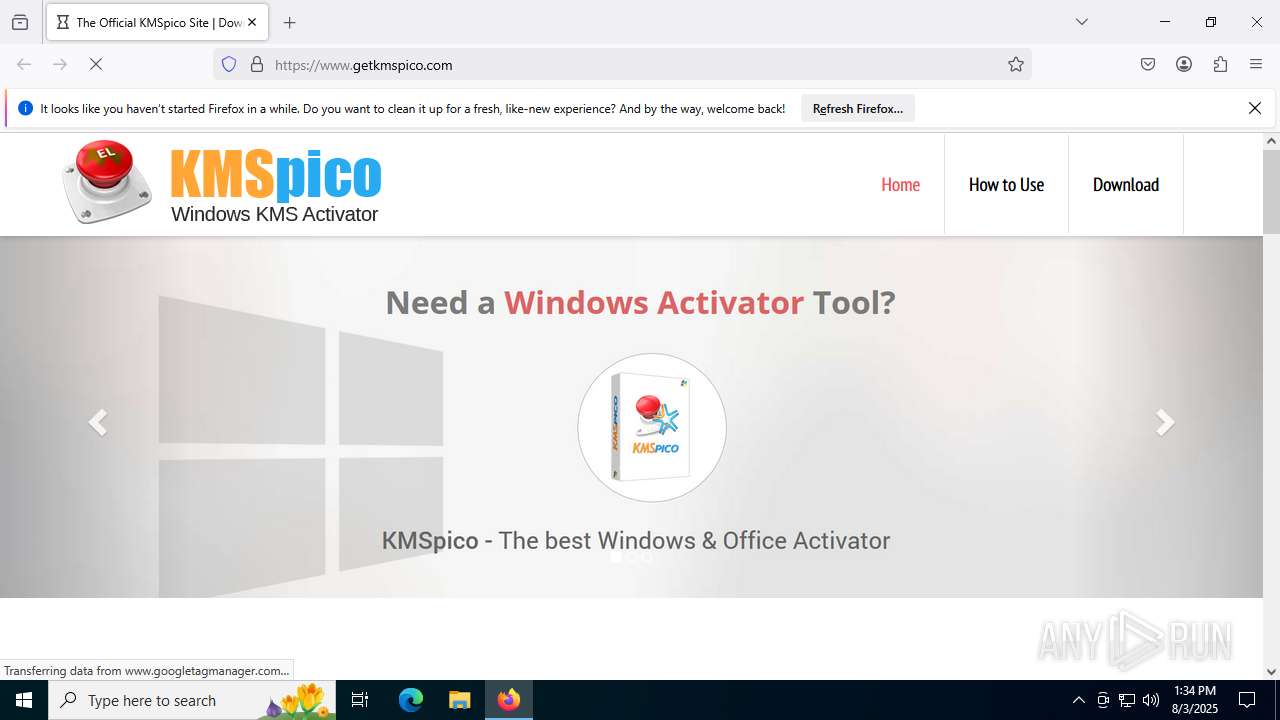Click 'KMSpico - The best Windows & Office Activator' text
Viewport: 1280px width, 720px height.
tap(636, 540)
